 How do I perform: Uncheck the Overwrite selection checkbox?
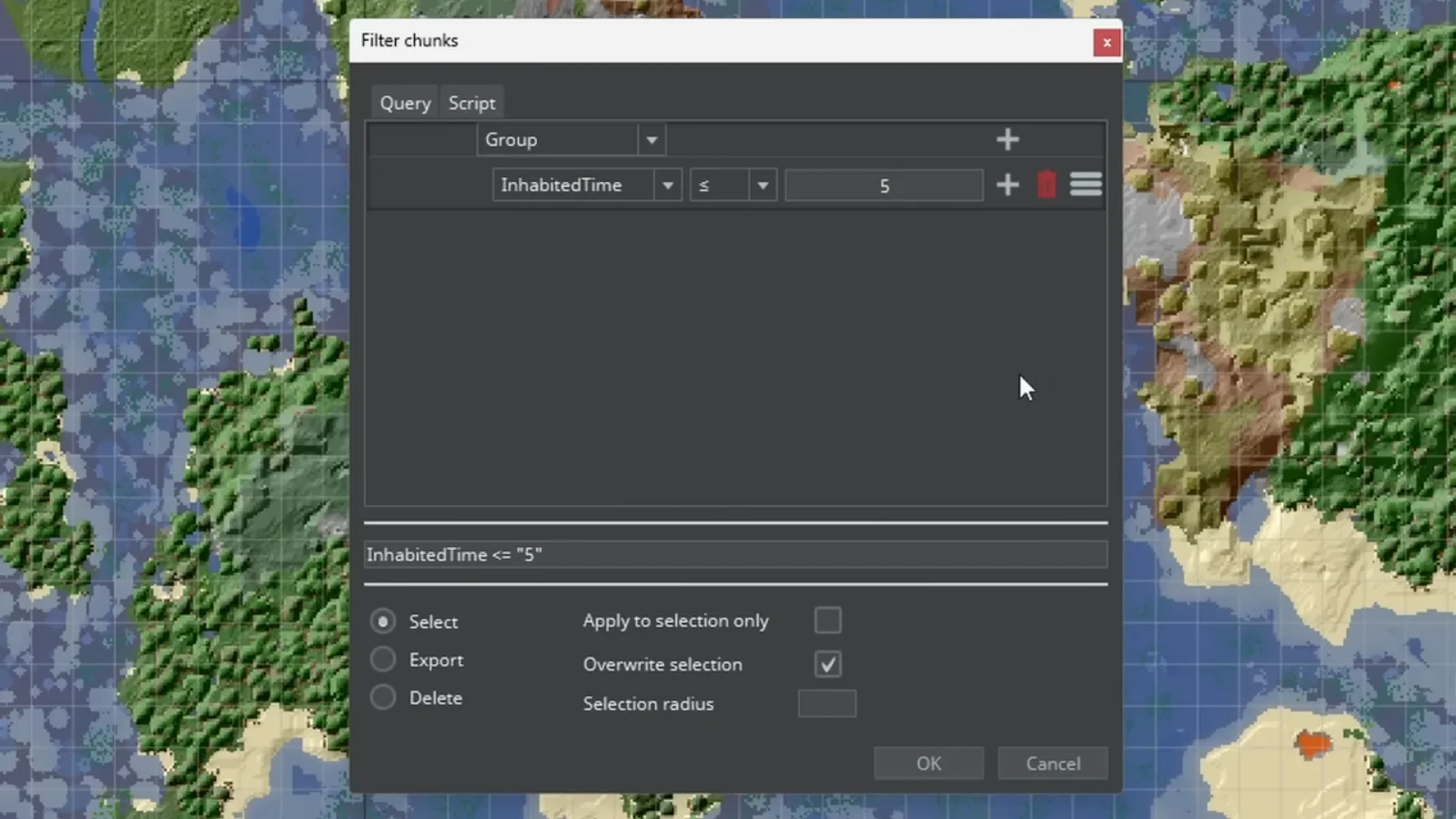coord(828,664)
